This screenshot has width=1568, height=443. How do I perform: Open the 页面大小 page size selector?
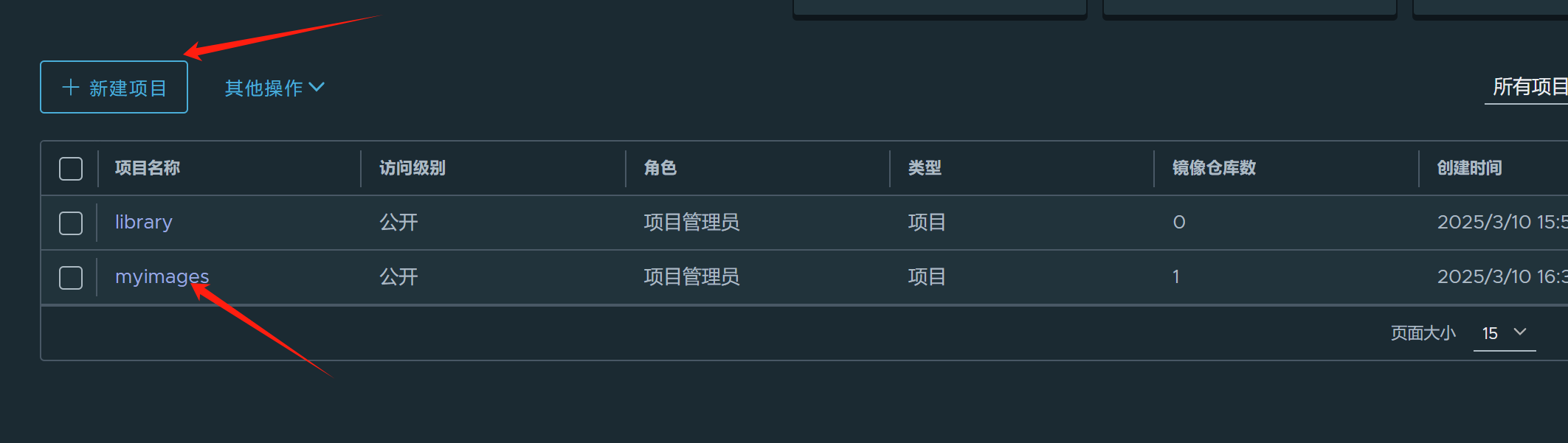[1504, 333]
